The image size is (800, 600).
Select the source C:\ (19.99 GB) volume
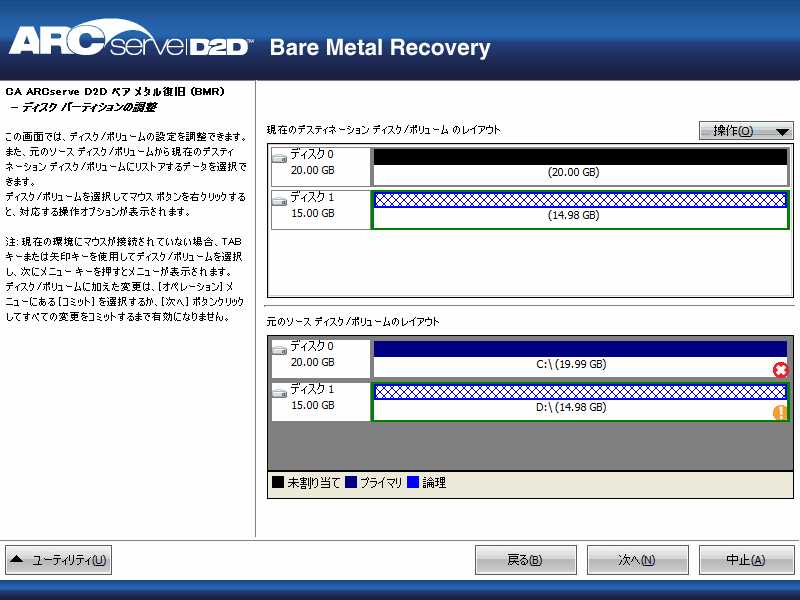[x=581, y=359]
